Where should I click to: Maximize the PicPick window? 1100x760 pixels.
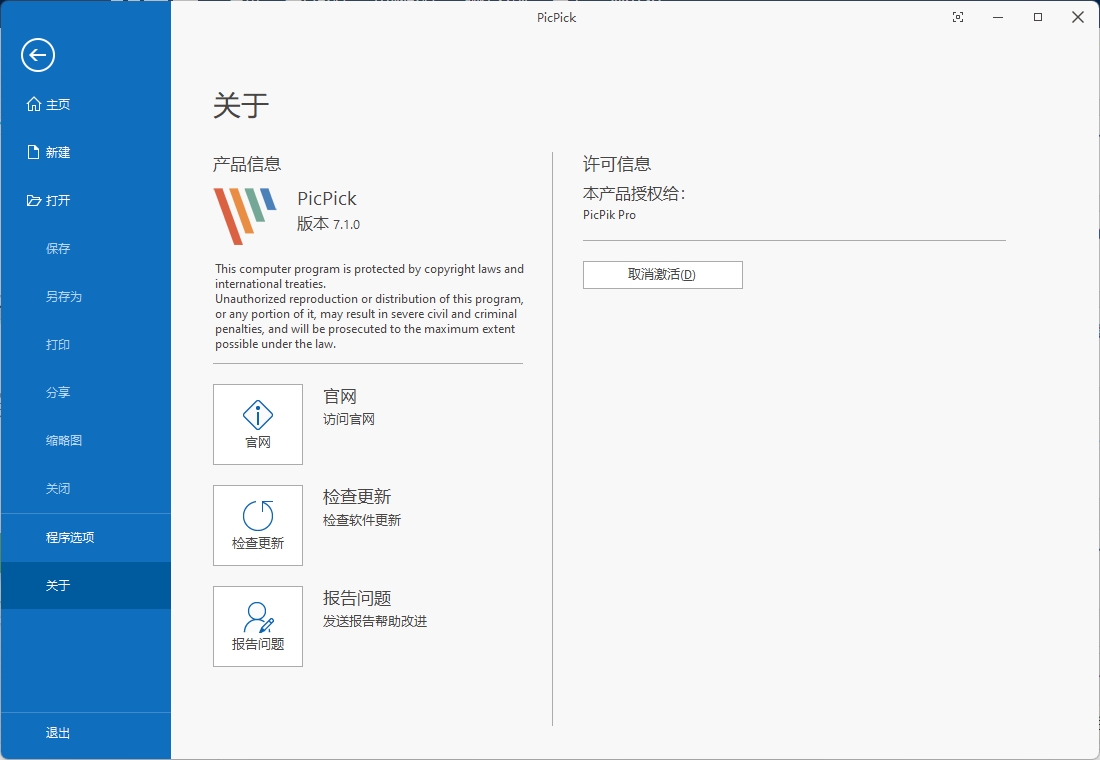click(x=1038, y=17)
